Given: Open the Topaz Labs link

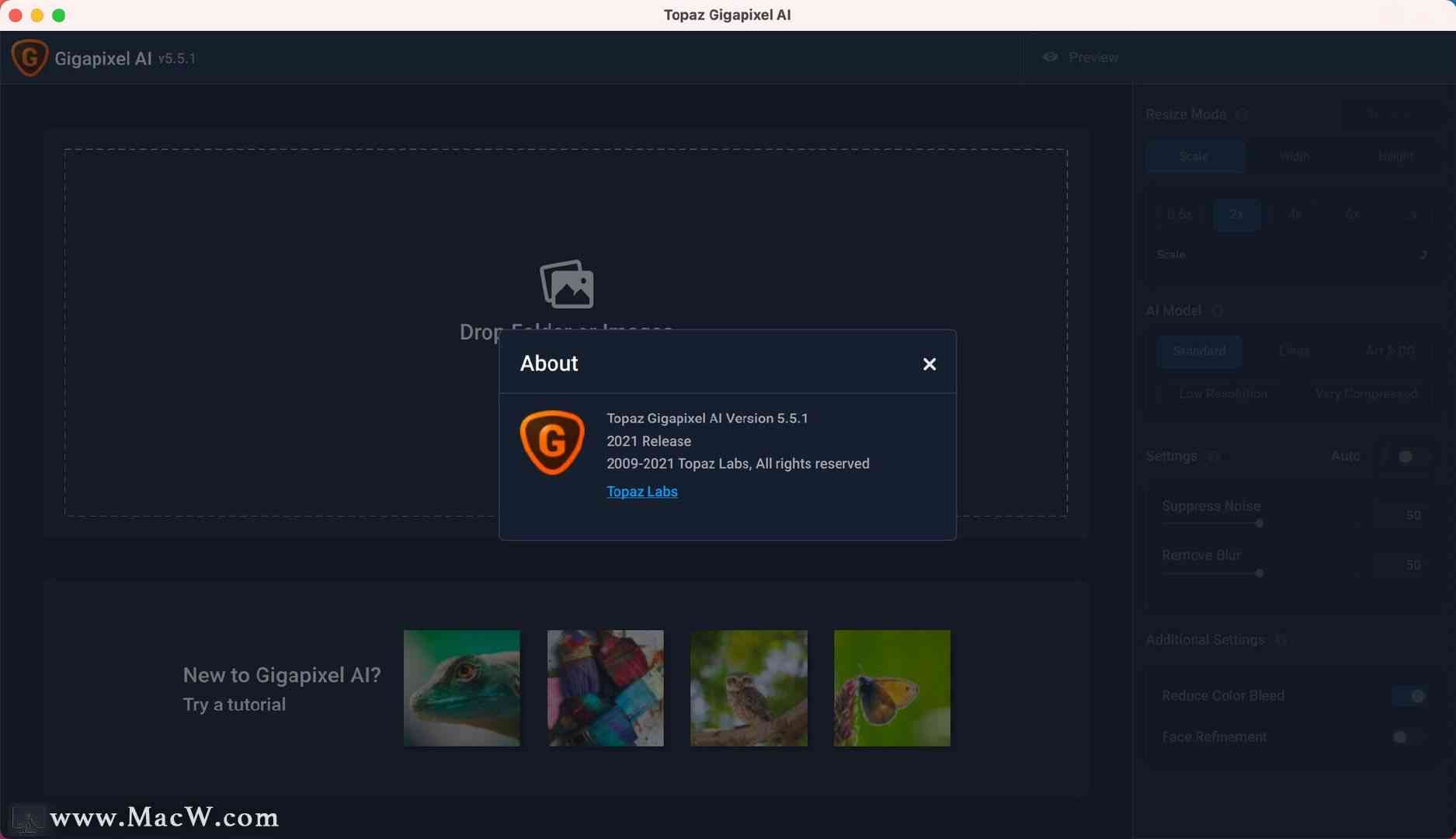Looking at the screenshot, I should point(641,491).
